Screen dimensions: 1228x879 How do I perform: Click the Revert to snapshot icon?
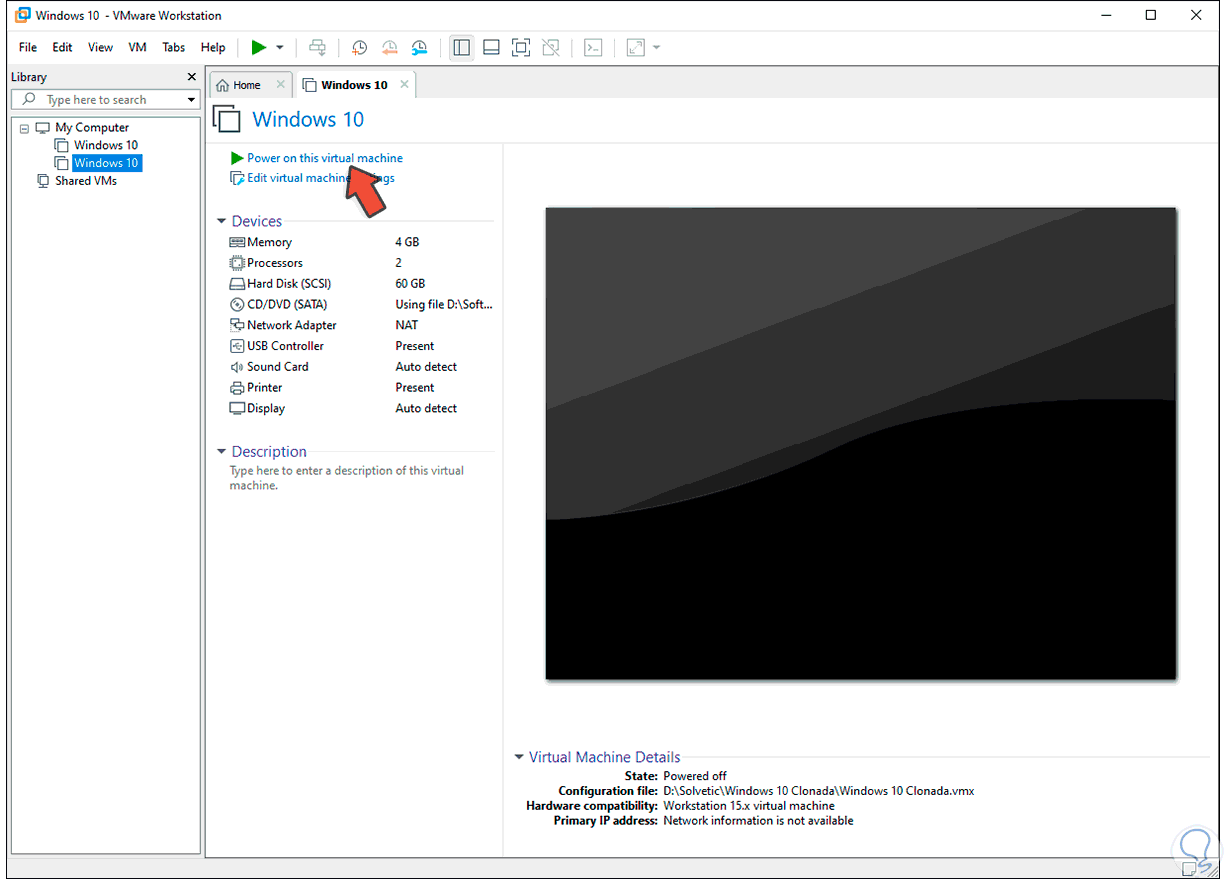click(390, 47)
